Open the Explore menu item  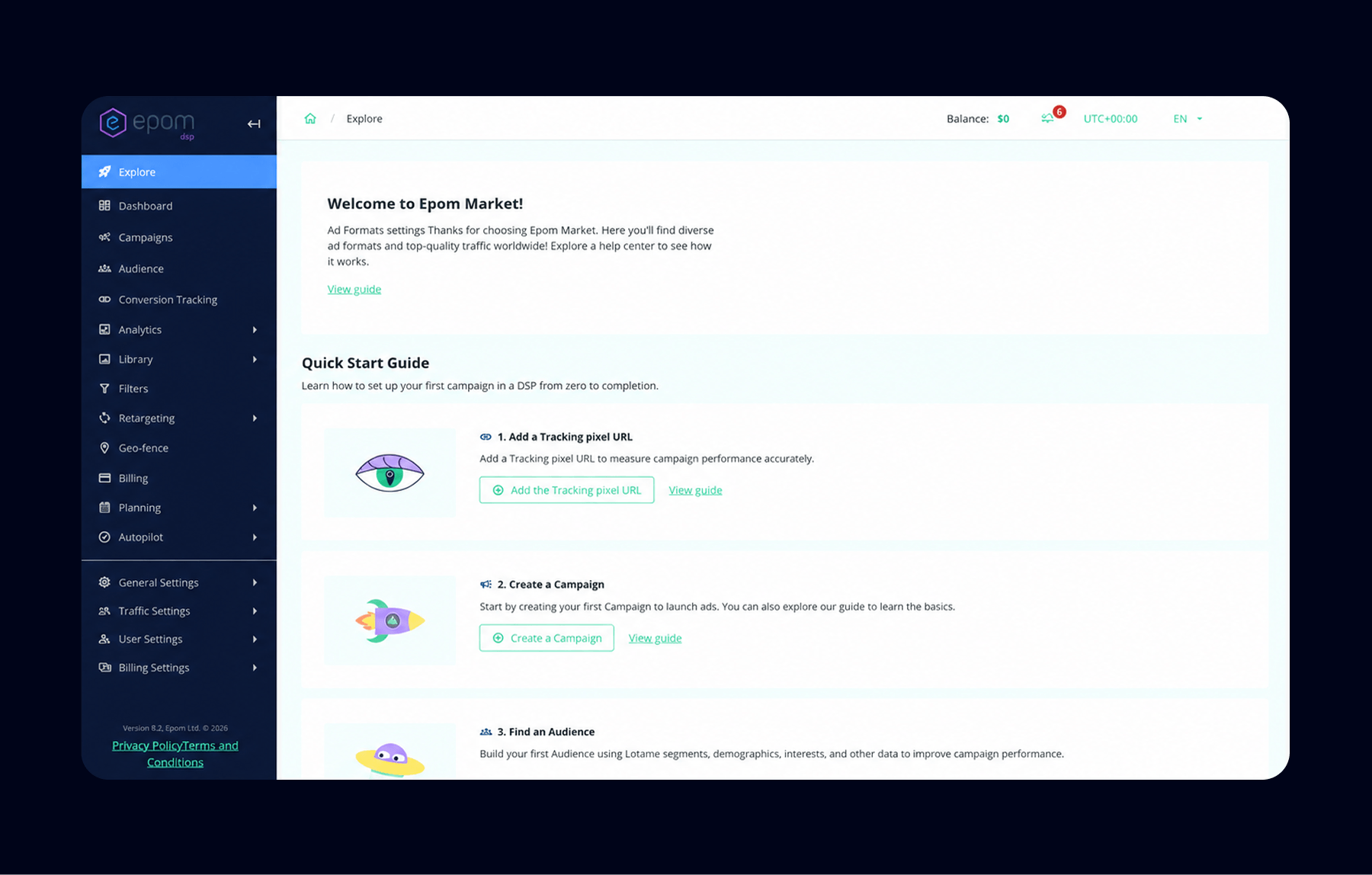point(179,171)
